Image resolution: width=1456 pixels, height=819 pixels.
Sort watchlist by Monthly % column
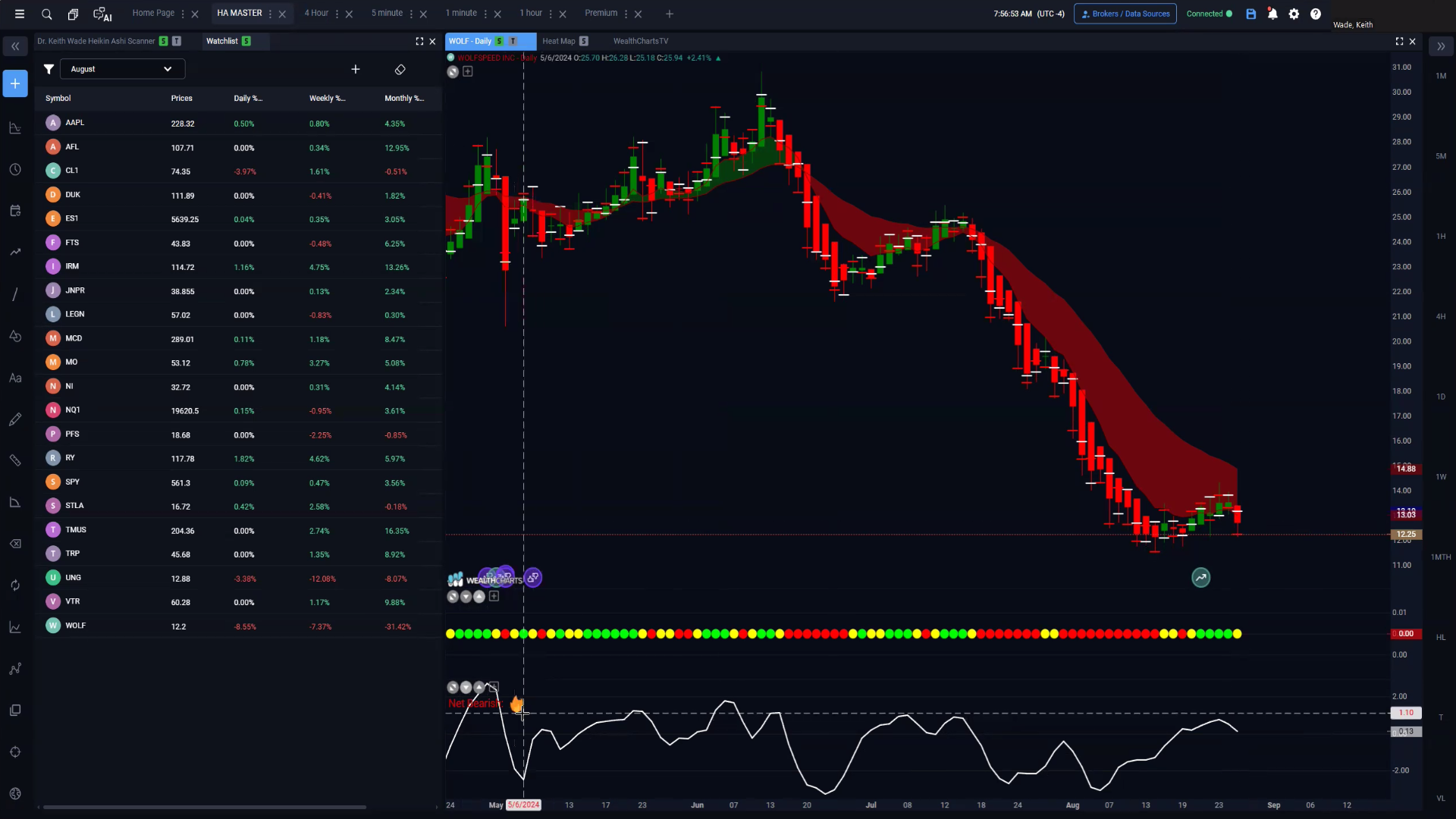coord(404,99)
